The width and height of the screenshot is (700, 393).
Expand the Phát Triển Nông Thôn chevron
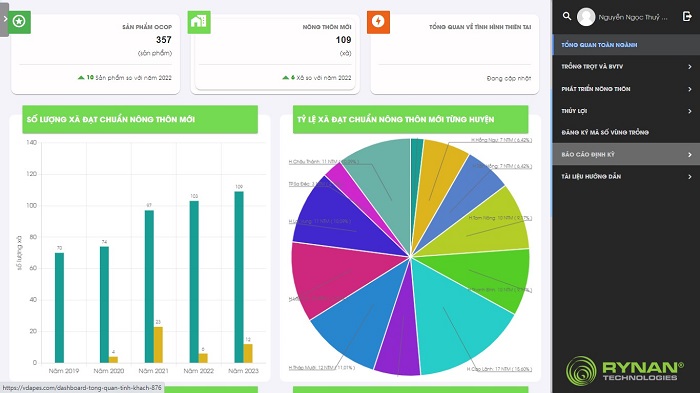(x=690, y=89)
